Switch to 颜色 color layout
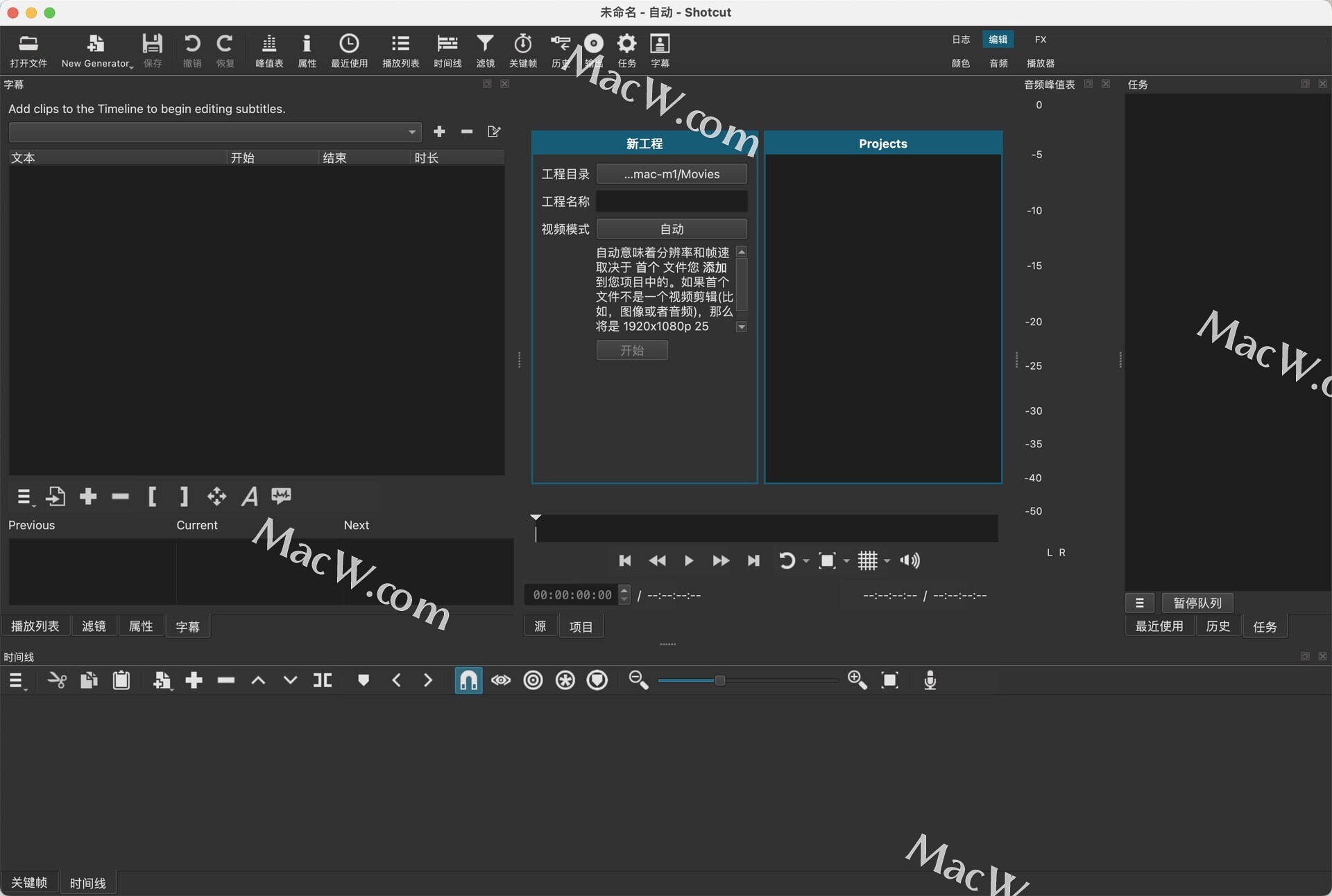The width and height of the screenshot is (1332, 896). pyautogui.click(x=961, y=63)
